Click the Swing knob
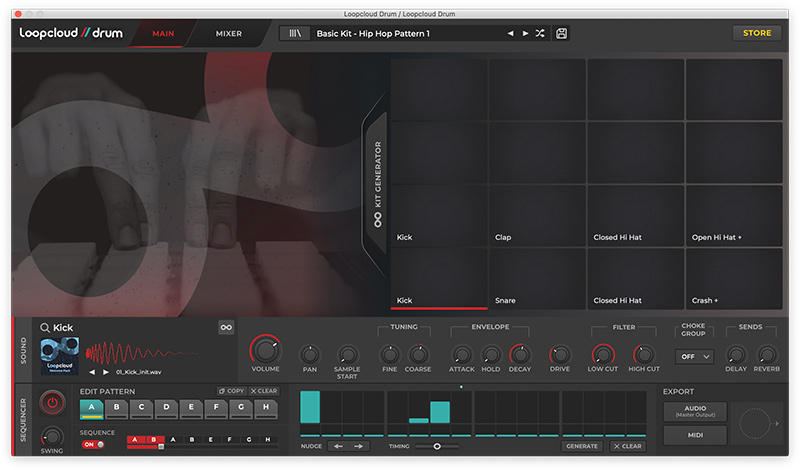The height and width of the screenshot is (470, 800). [52, 437]
